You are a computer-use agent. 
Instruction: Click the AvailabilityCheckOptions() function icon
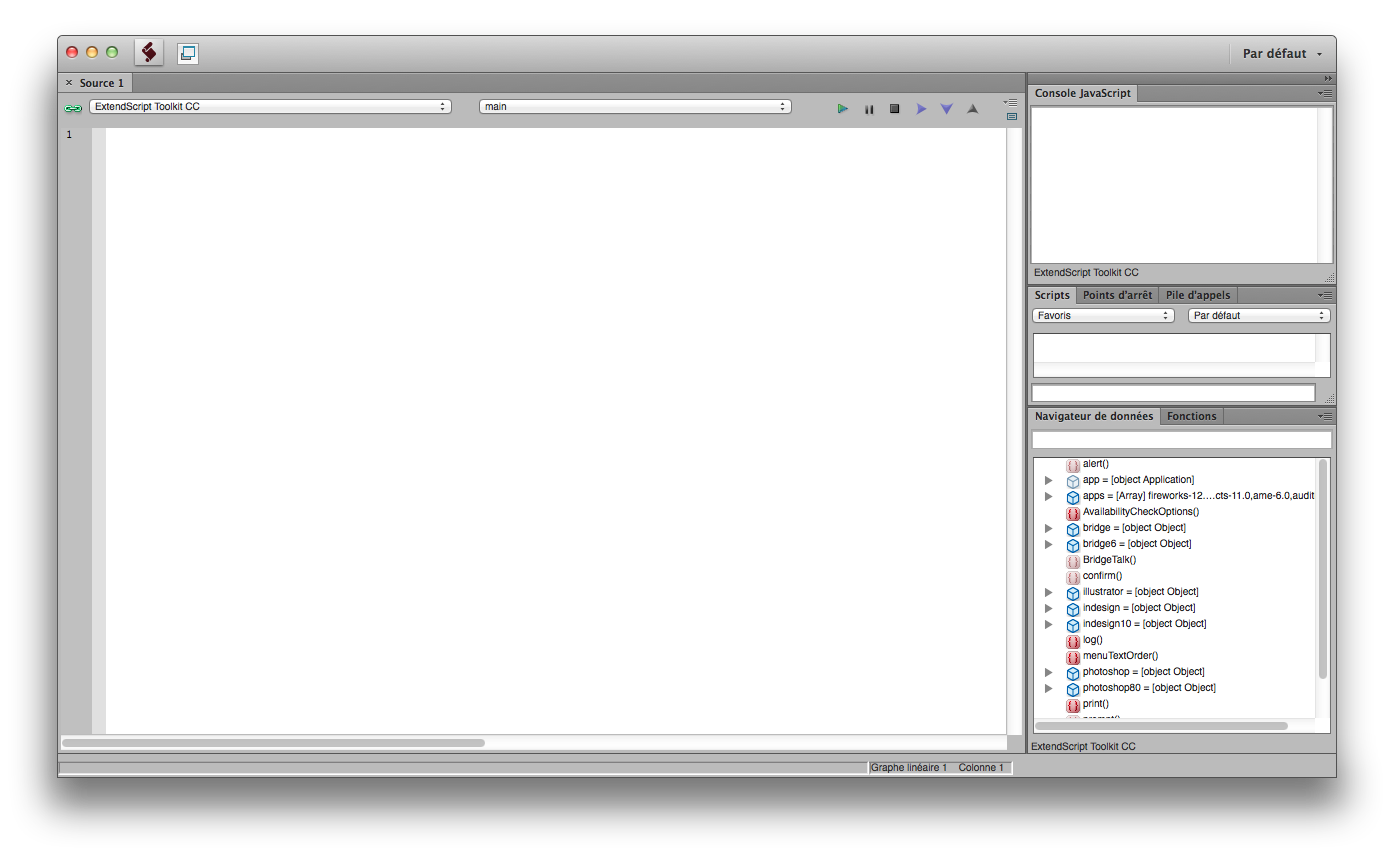point(1073,513)
